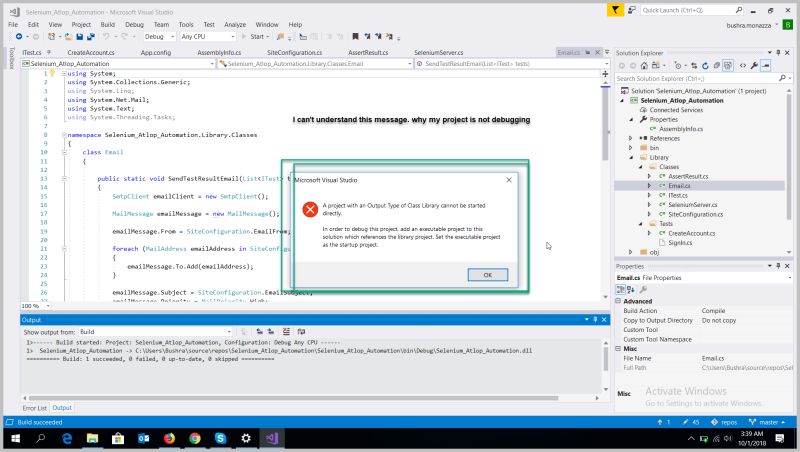
Task: Open the Debug menu
Action: click(x=134, y=24)
